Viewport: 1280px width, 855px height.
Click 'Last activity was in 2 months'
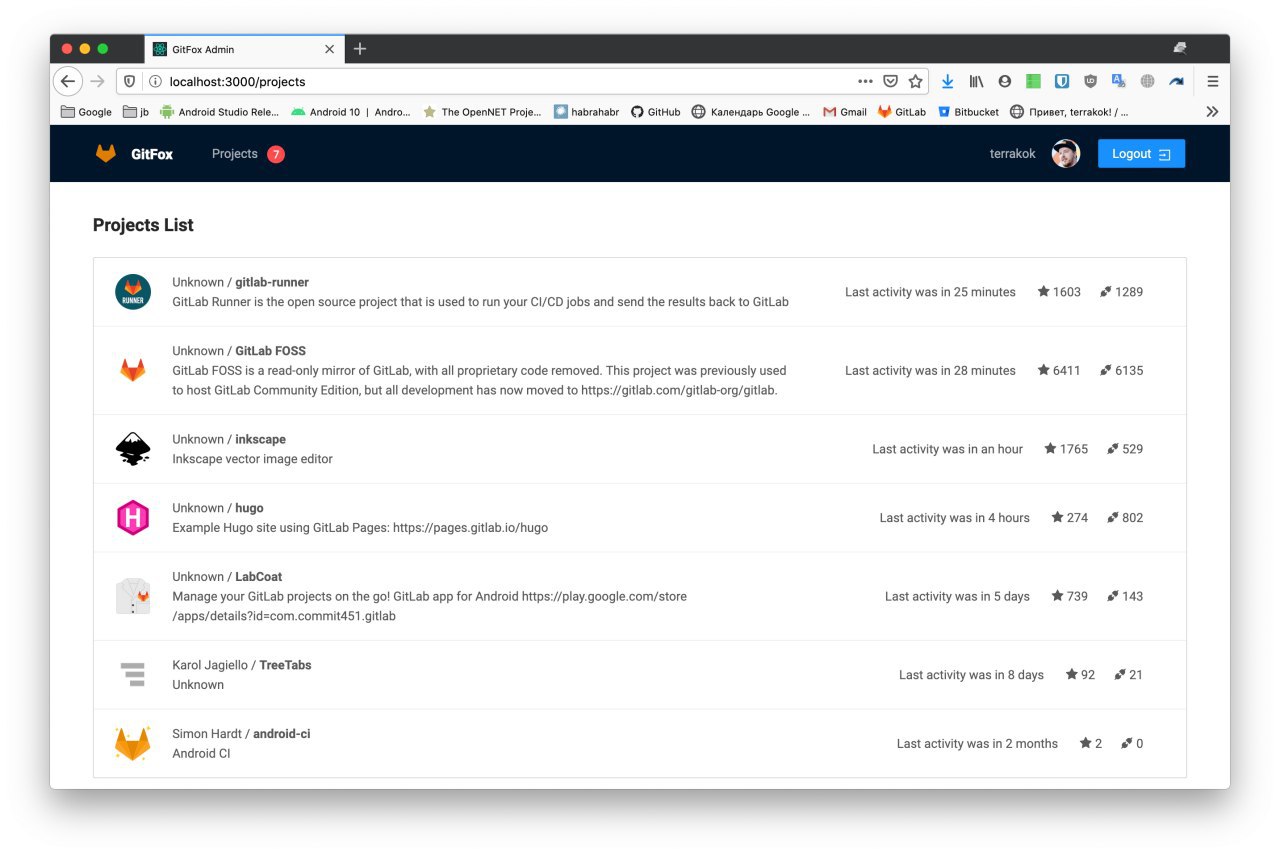pyautogui.click(x=977, y=743)
